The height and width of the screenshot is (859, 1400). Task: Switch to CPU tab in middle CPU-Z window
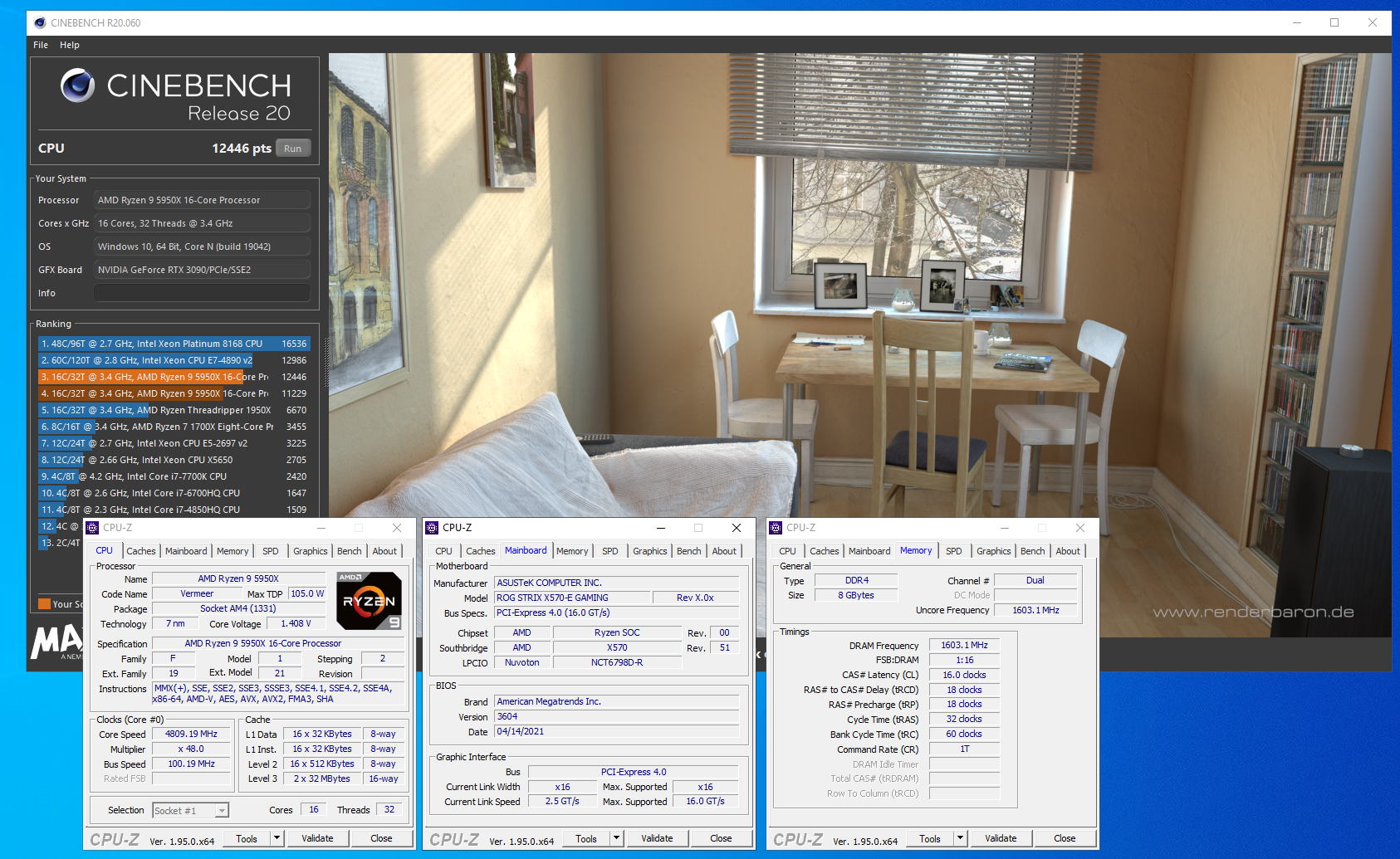pyautogui.click(x=444, y=551)
